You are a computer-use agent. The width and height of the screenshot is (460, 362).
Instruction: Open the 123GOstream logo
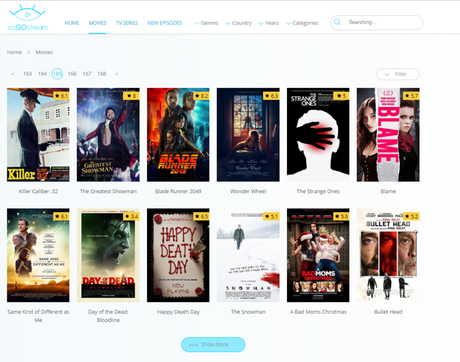(x=28, y=18)
